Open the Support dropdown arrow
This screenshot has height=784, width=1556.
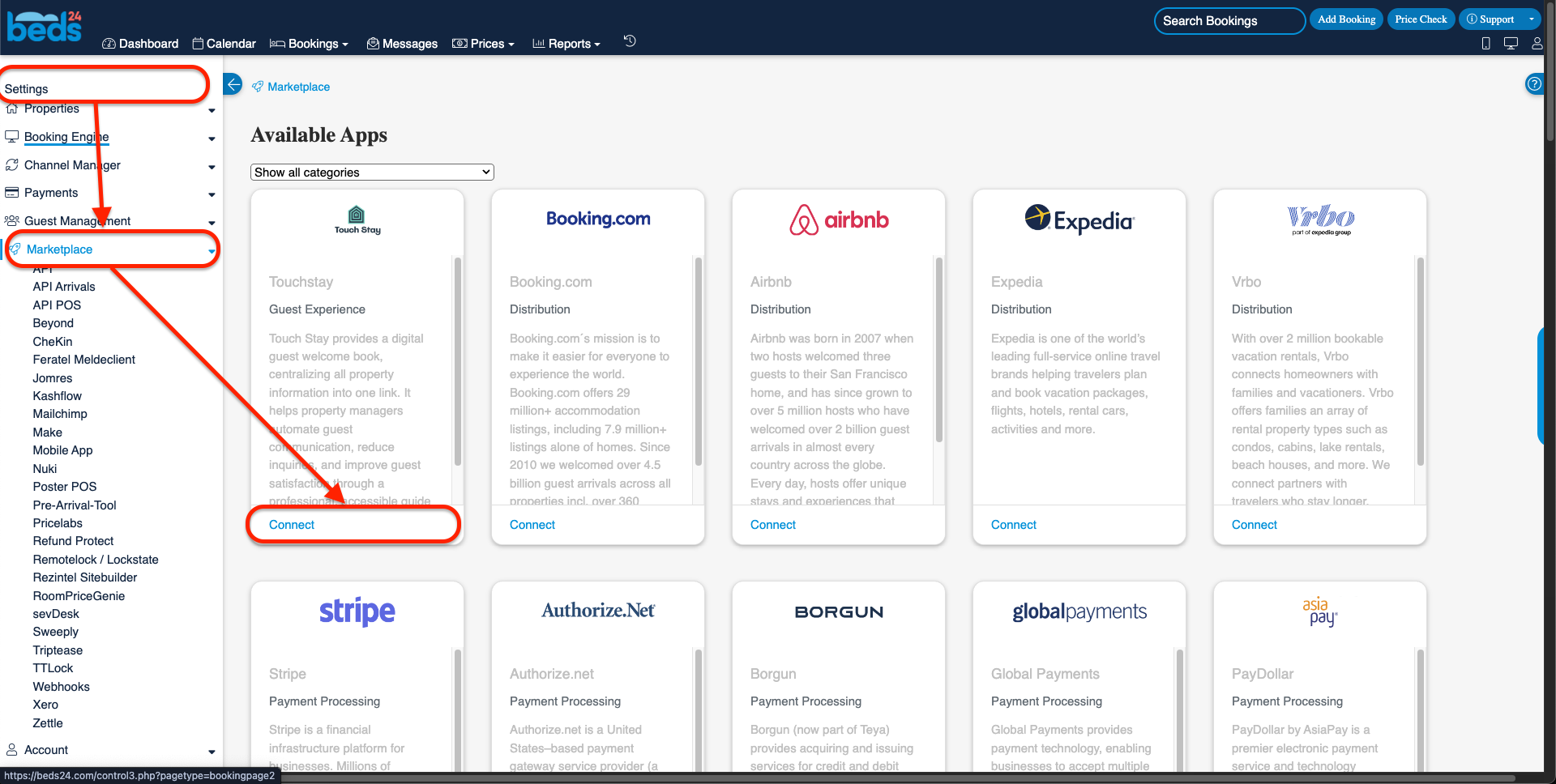point(1531,19)
